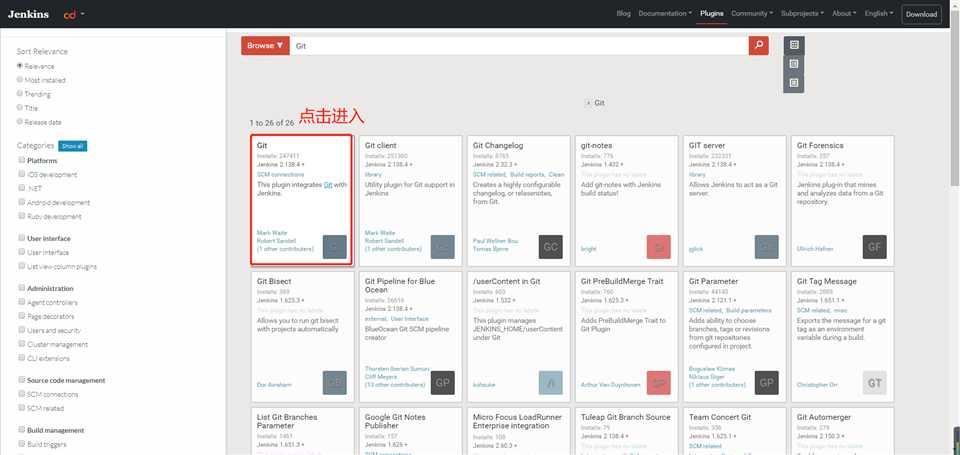
Task: Select Release date sort option
Action: [x=20, y=122]
